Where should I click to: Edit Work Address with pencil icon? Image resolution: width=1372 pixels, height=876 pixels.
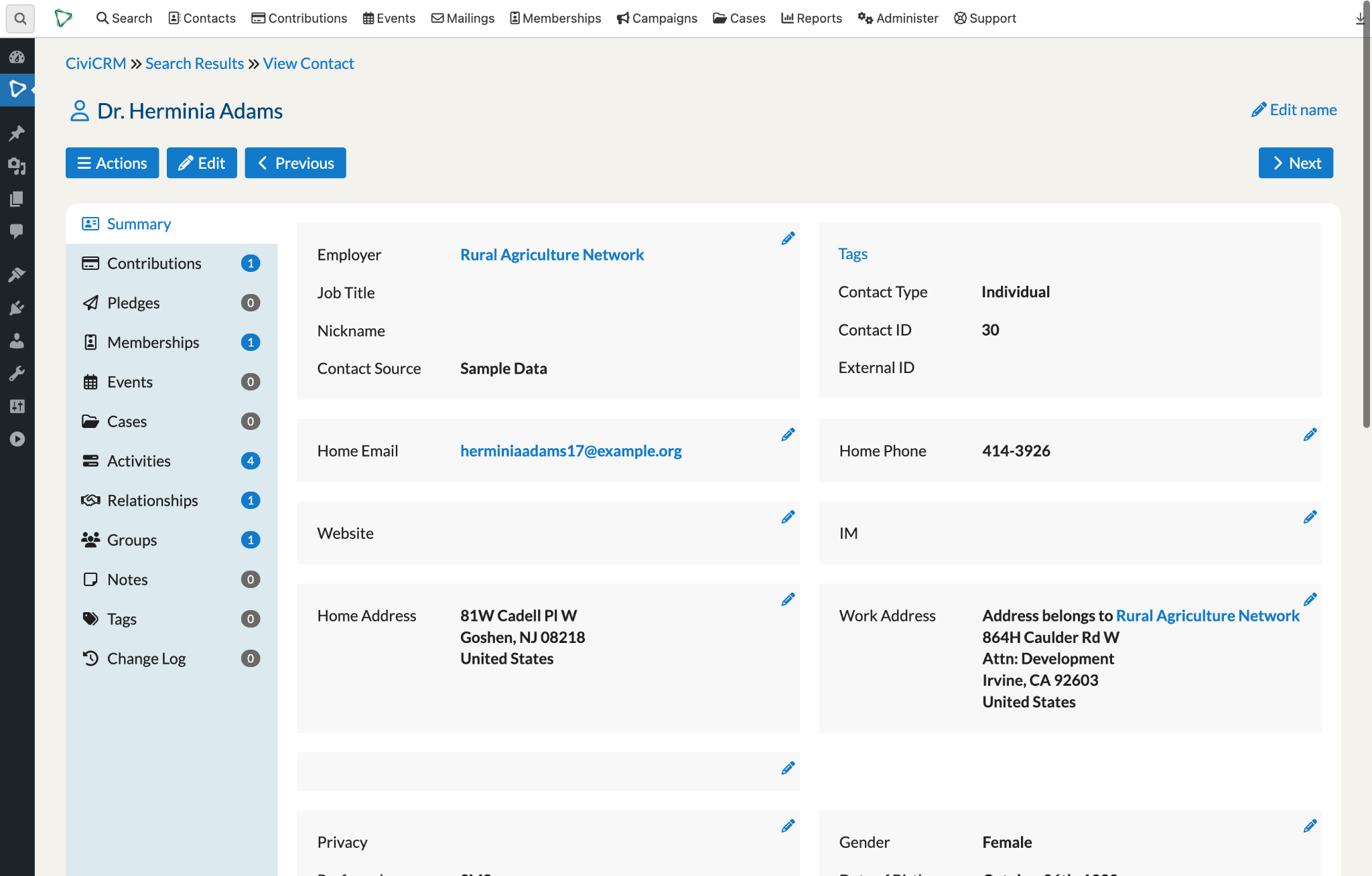1310,599
